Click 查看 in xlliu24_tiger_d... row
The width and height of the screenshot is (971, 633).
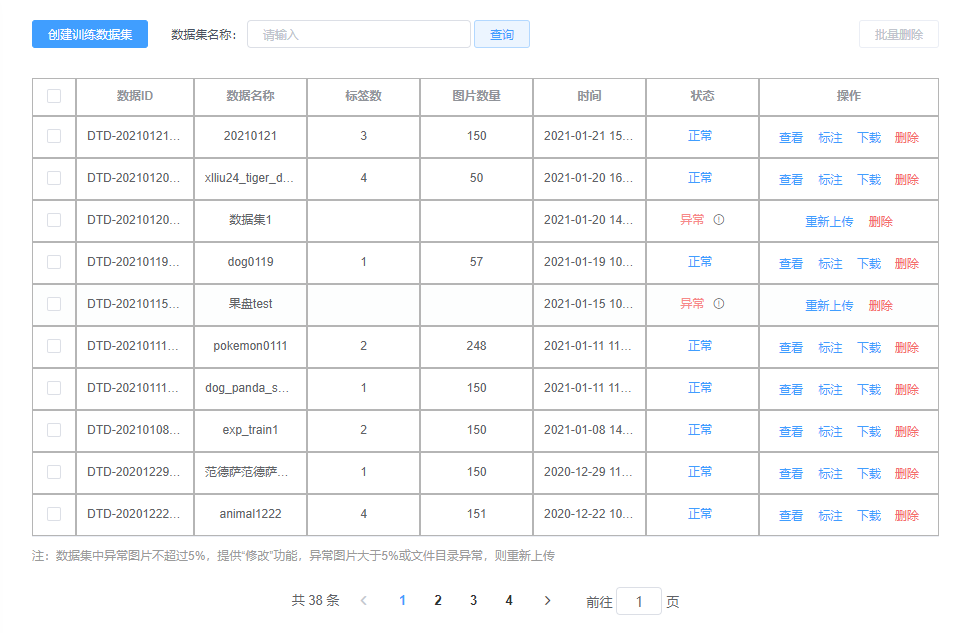pyautogui.click(x=791, y=180)
